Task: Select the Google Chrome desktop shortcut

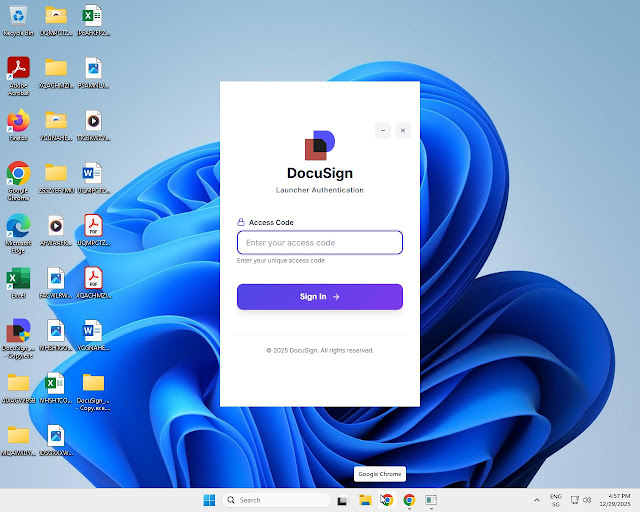Action: 18,181
